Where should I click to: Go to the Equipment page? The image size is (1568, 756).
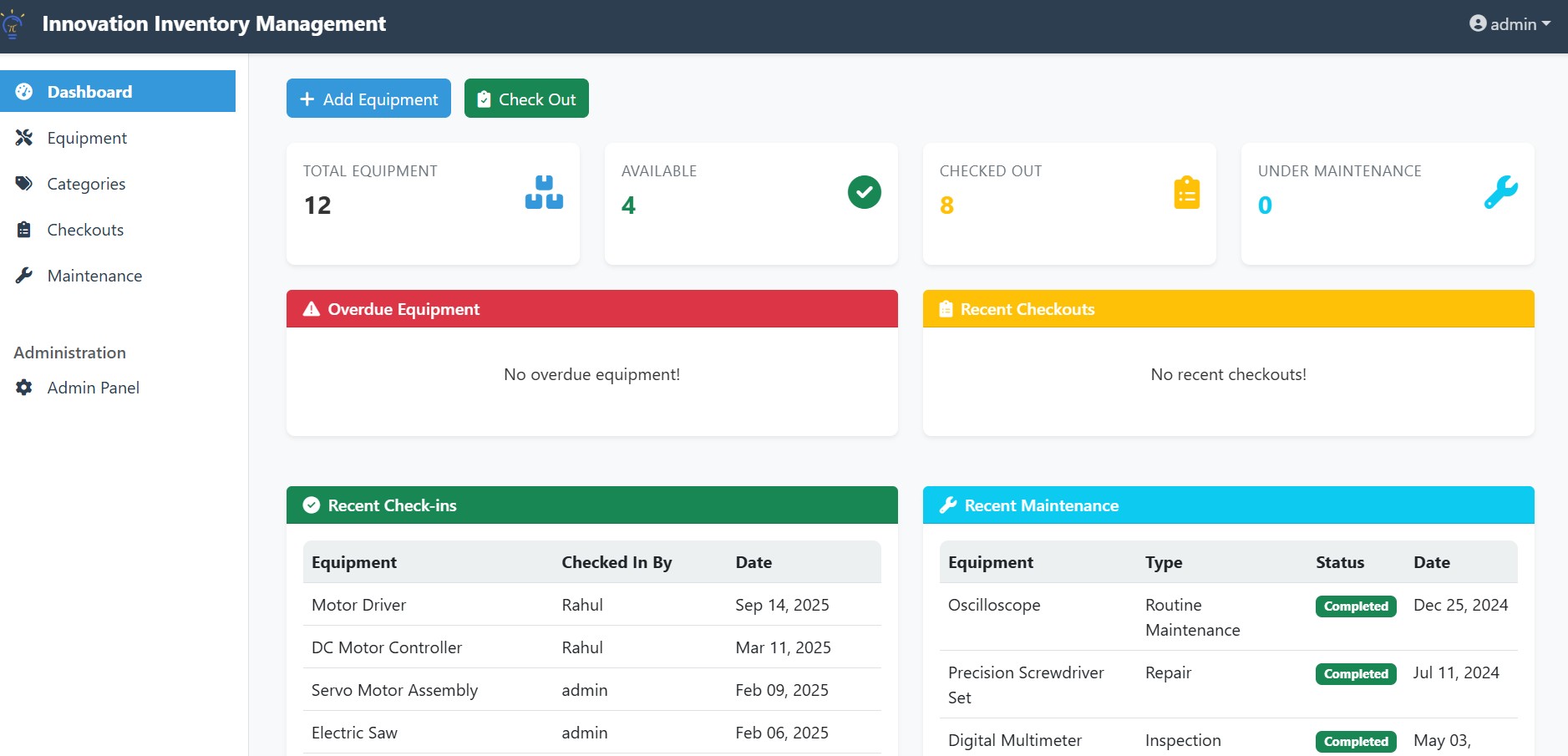pos(118,138)
